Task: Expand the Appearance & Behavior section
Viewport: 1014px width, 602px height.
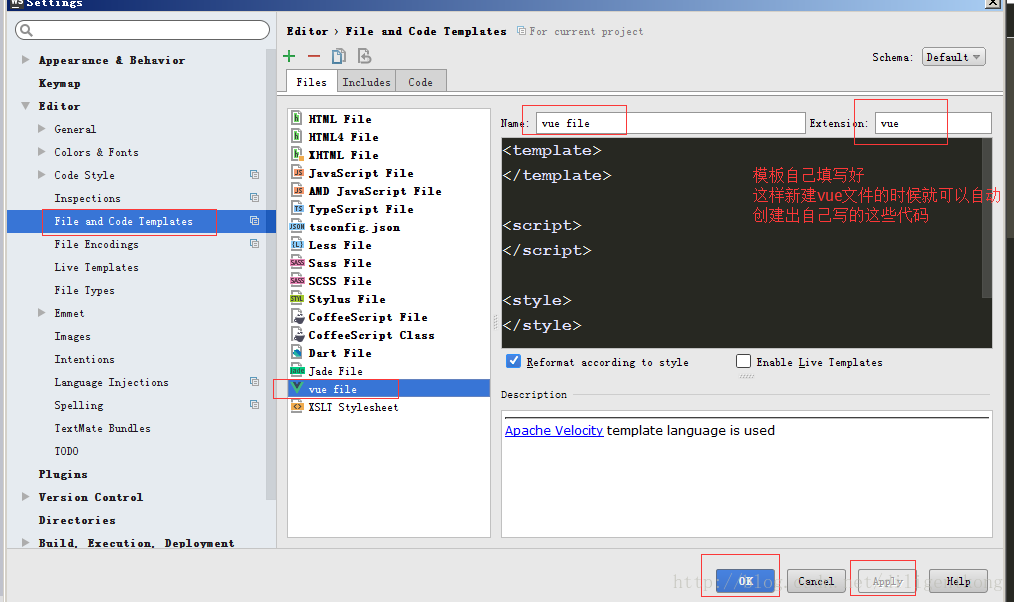Action: tap(25, 59)
